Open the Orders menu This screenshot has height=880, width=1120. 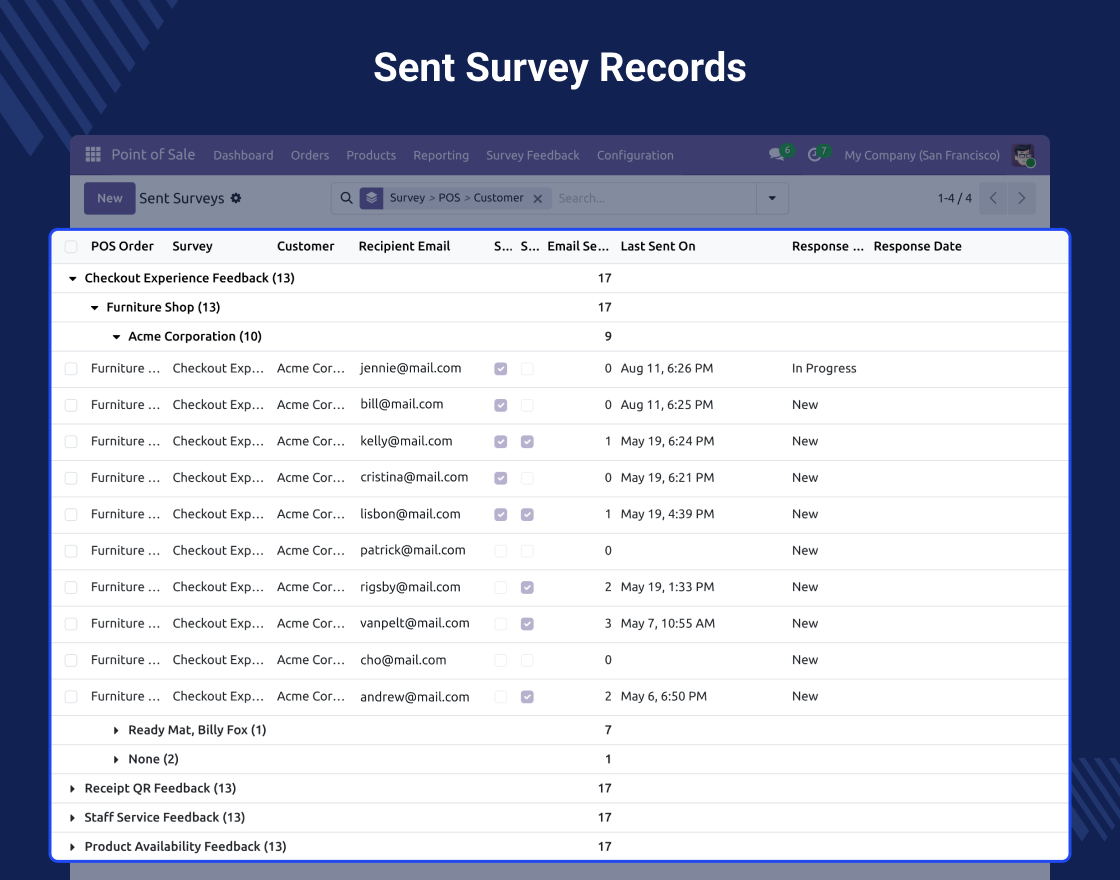[x=310, y=155]
